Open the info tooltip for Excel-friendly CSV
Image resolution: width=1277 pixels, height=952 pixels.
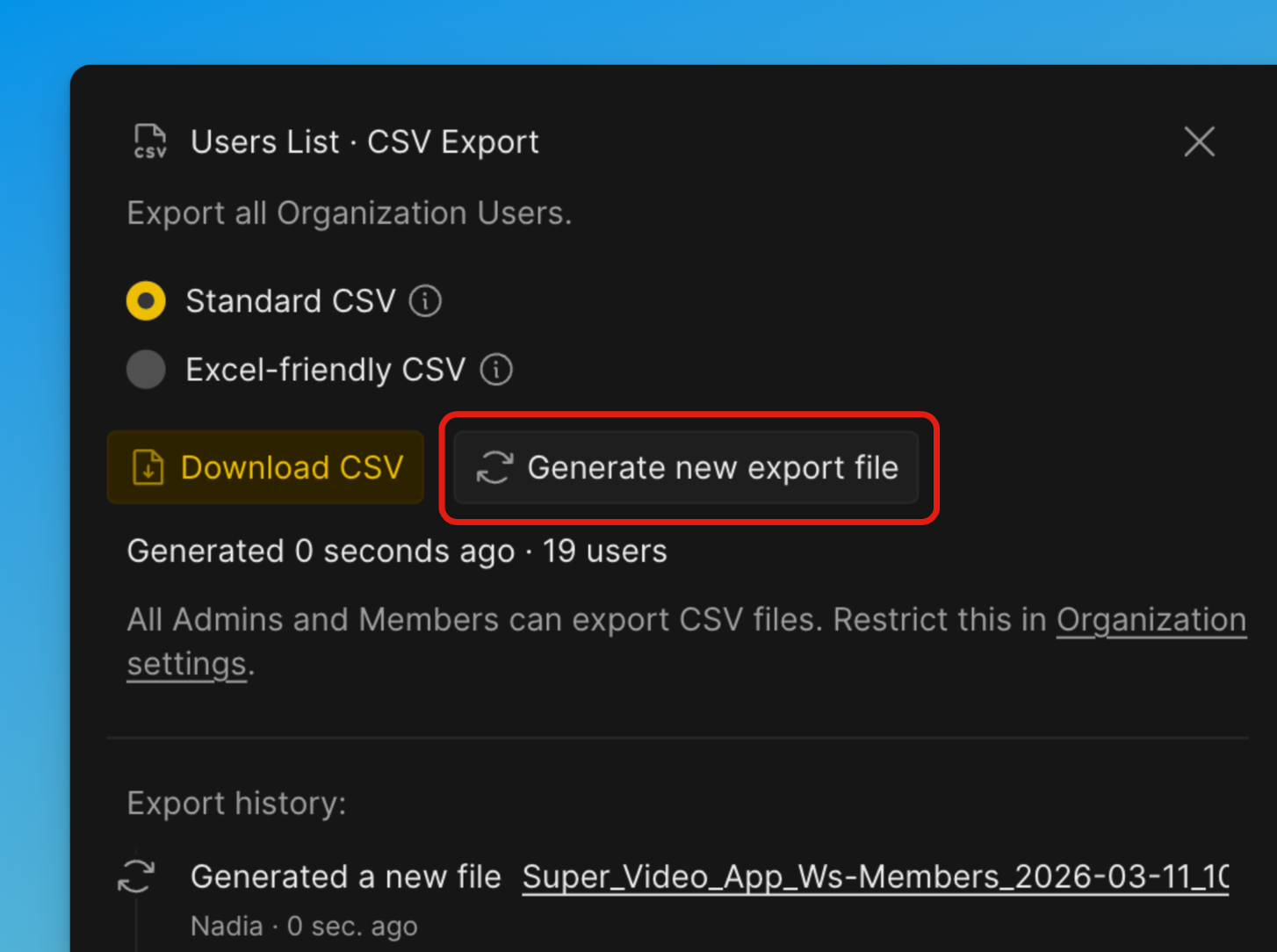click(495, 369)
